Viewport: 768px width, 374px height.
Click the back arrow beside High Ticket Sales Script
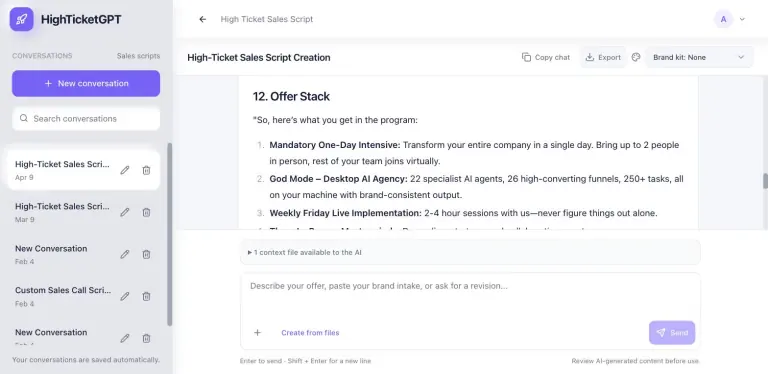click(203, 19)
